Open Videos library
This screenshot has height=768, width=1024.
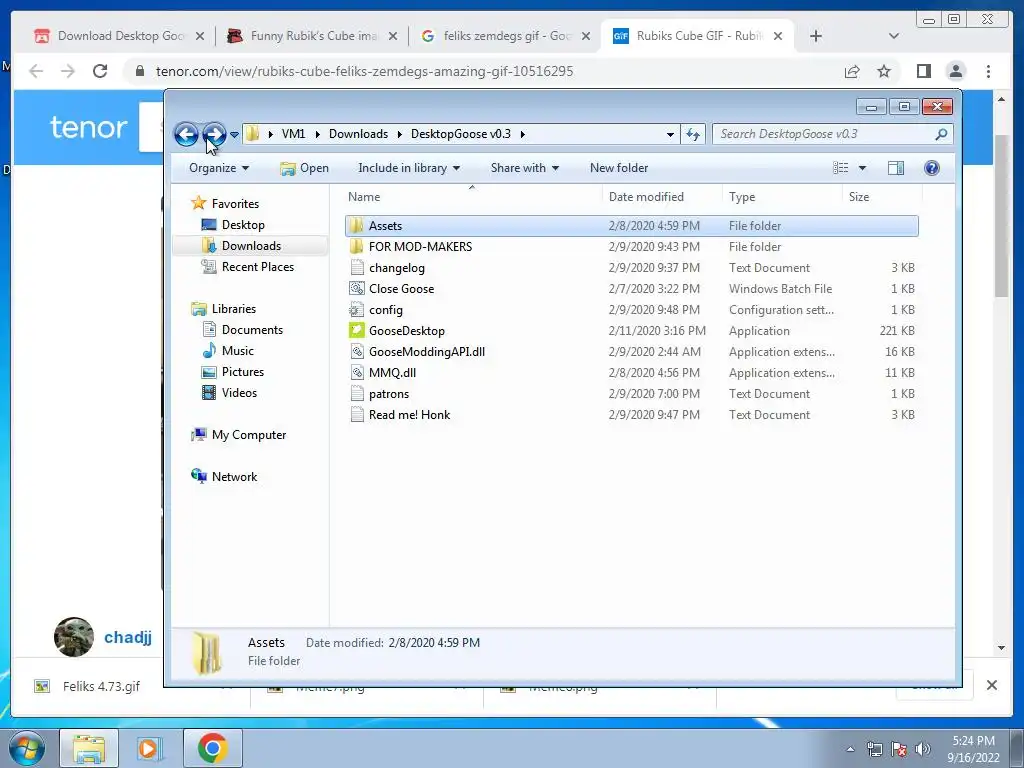239,392
